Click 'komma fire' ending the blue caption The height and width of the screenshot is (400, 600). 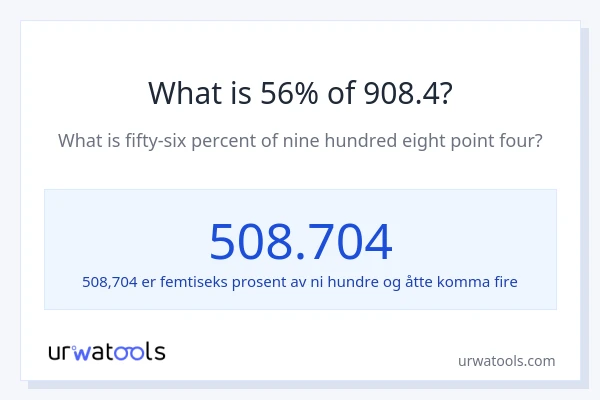[x=481, y=282]
